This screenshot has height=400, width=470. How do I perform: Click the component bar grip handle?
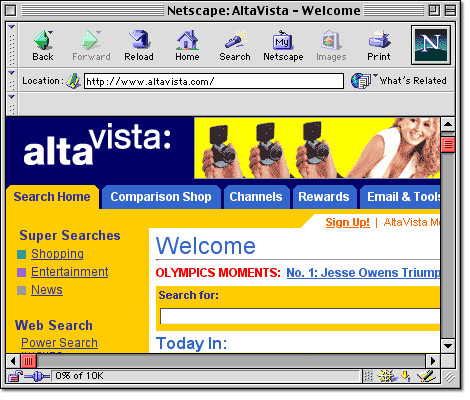coord(368,377)
